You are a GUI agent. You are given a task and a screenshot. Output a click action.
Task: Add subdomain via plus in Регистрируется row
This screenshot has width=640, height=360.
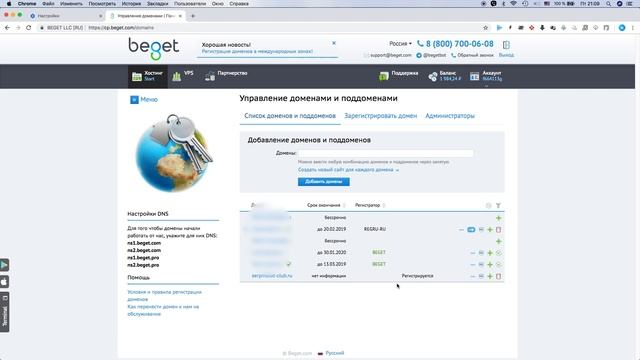490,276
